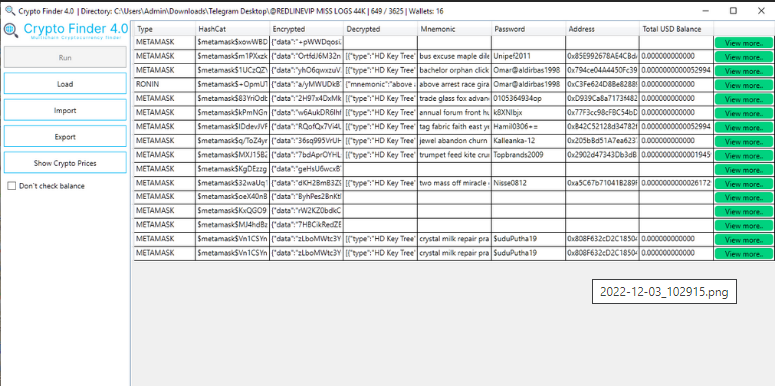
Task: Select the RONIN cell in the Type column
Action: (165, 85)
